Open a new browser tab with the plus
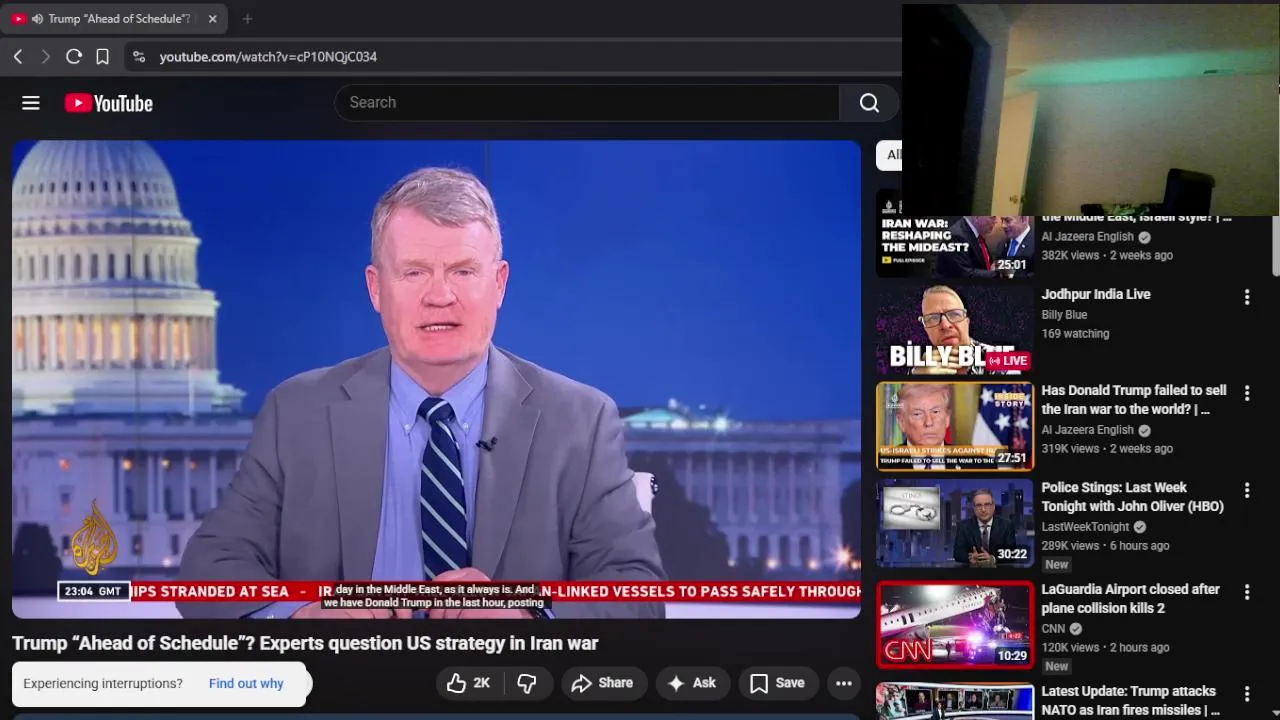 (x=247, y=18)
